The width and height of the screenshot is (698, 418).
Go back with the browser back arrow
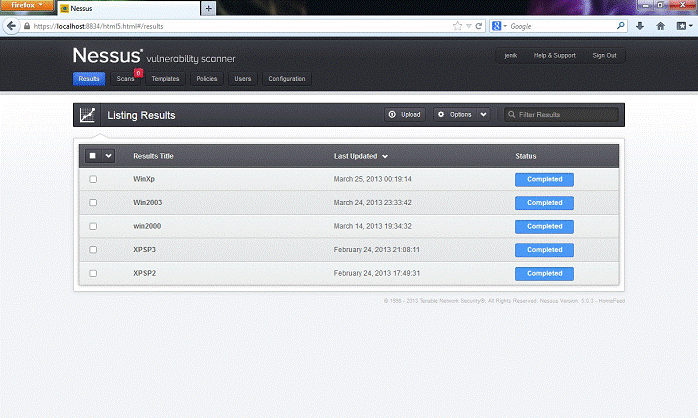pos(11,26)
